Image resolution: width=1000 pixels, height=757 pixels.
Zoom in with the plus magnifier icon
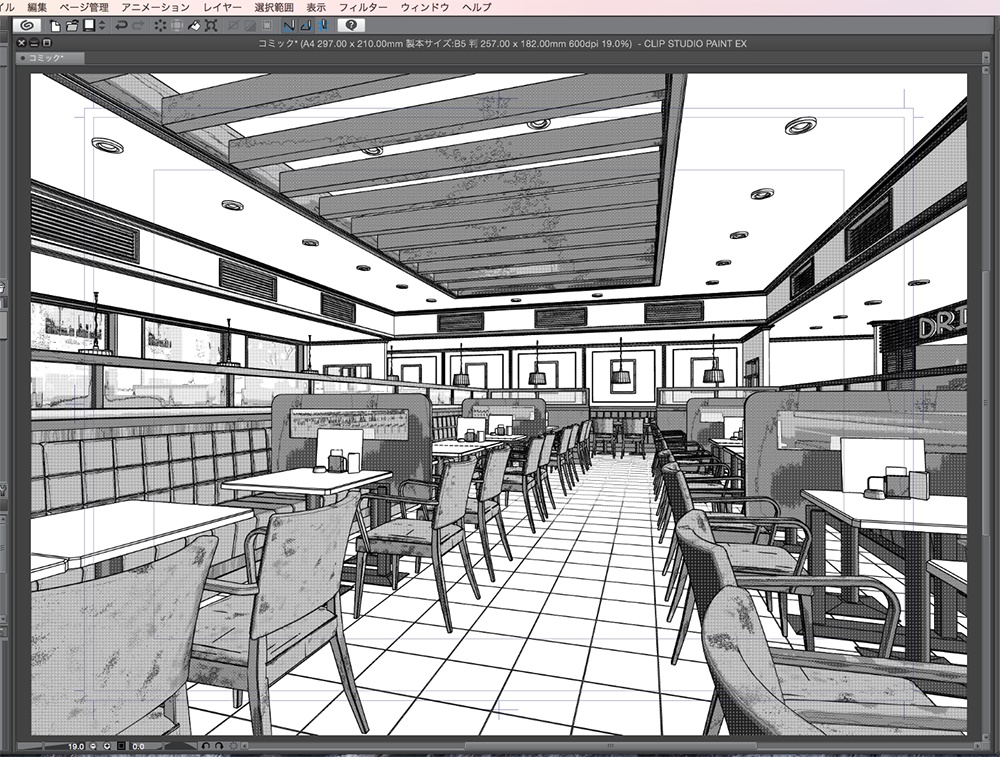tap(107, 746)
